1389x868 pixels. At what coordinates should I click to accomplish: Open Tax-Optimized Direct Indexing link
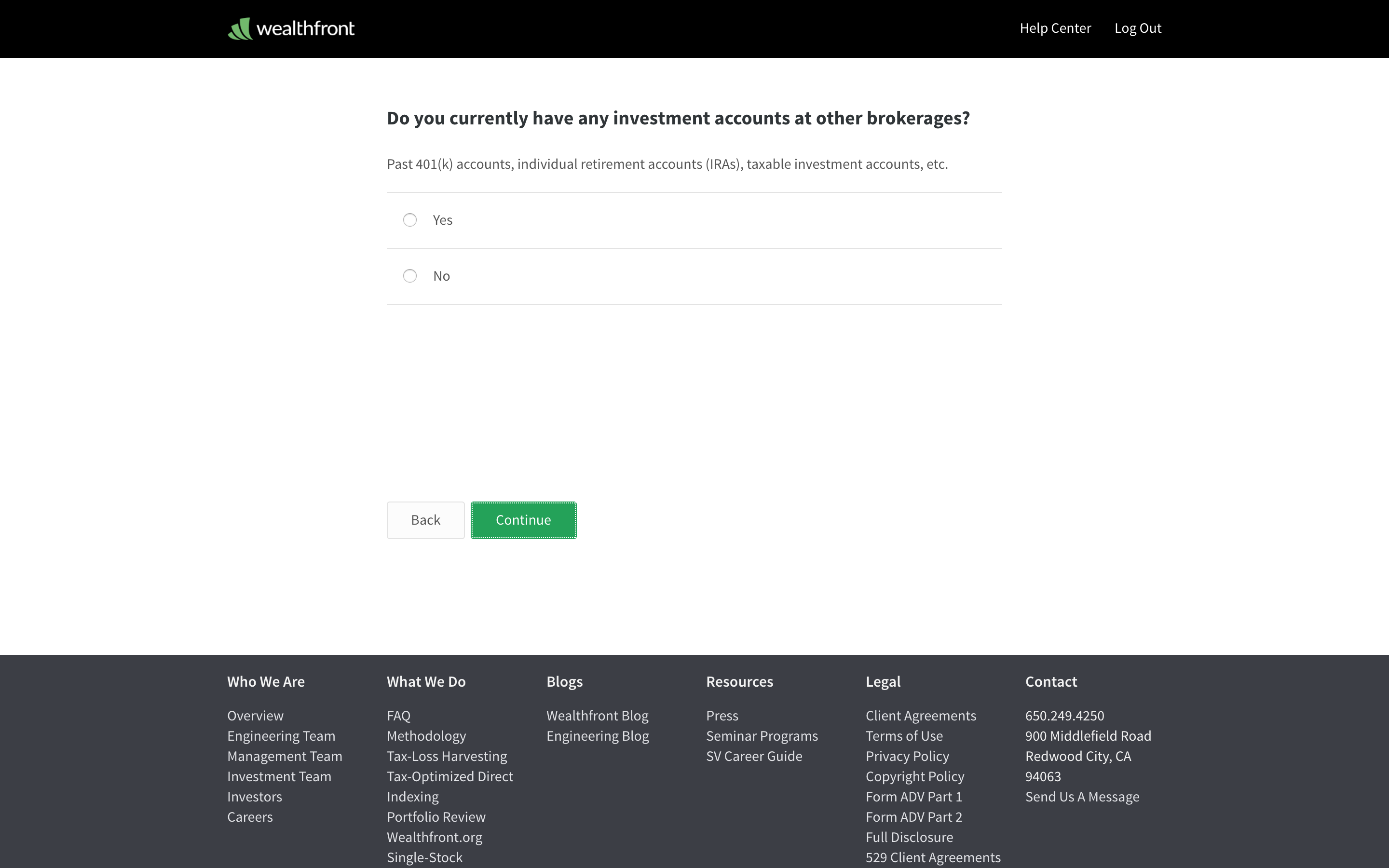coord(450,787)
